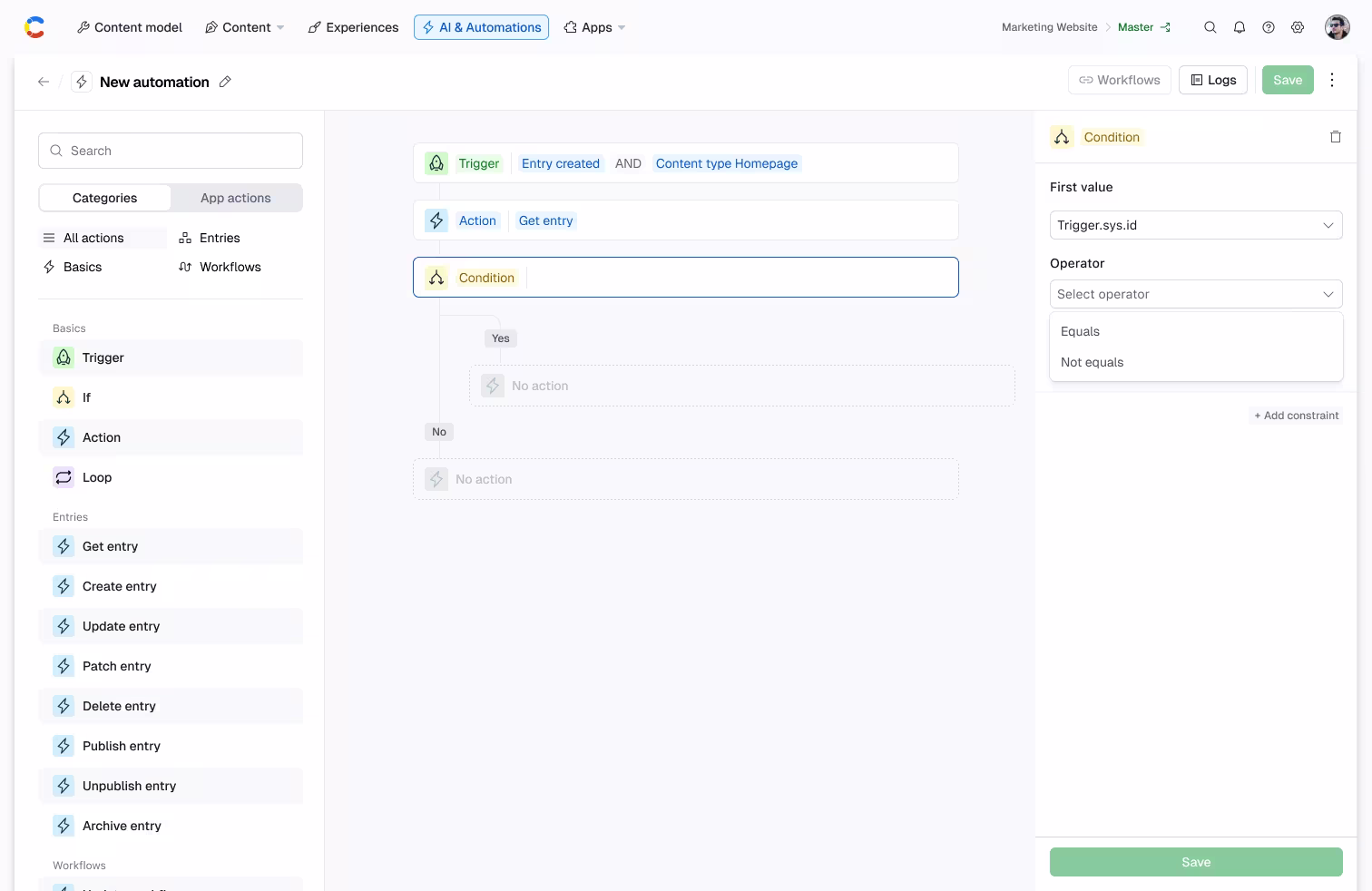The height and width of the screenshot is (891, 1372).
Task: Open the three-dot more options menu
Action: (x=1332, y=80)
